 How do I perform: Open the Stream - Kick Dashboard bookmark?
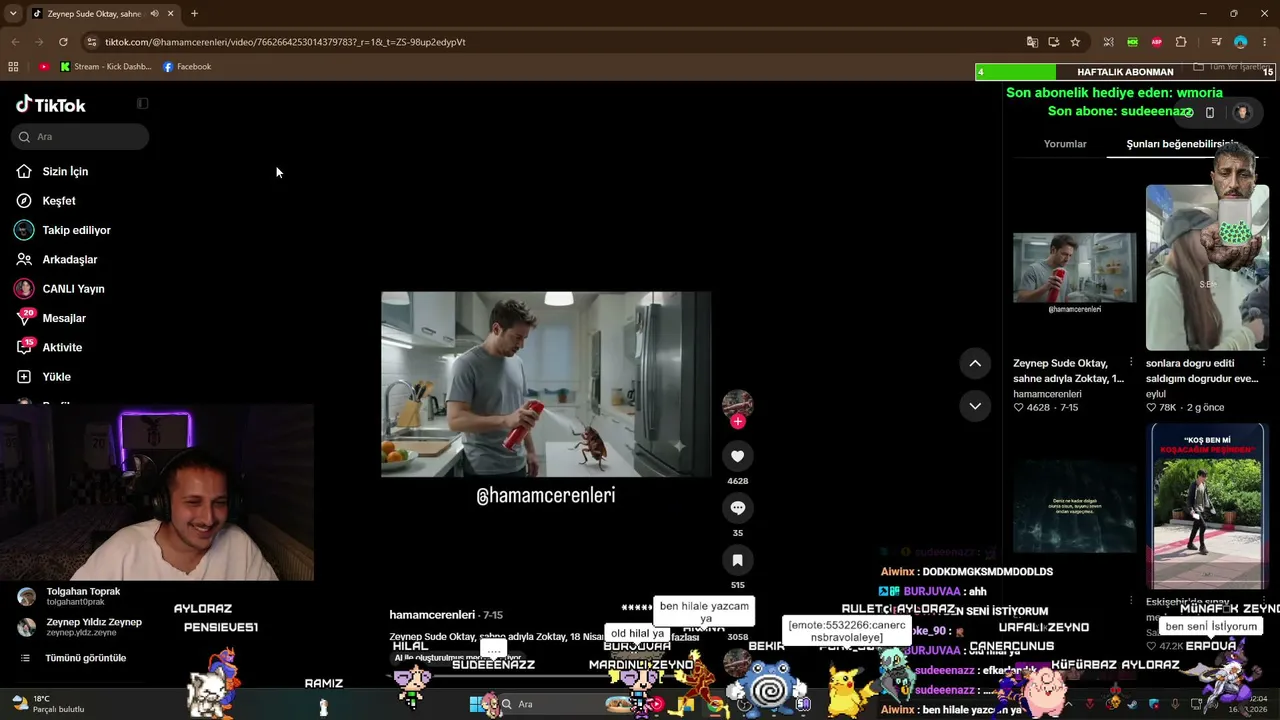[x=105, y=67]
